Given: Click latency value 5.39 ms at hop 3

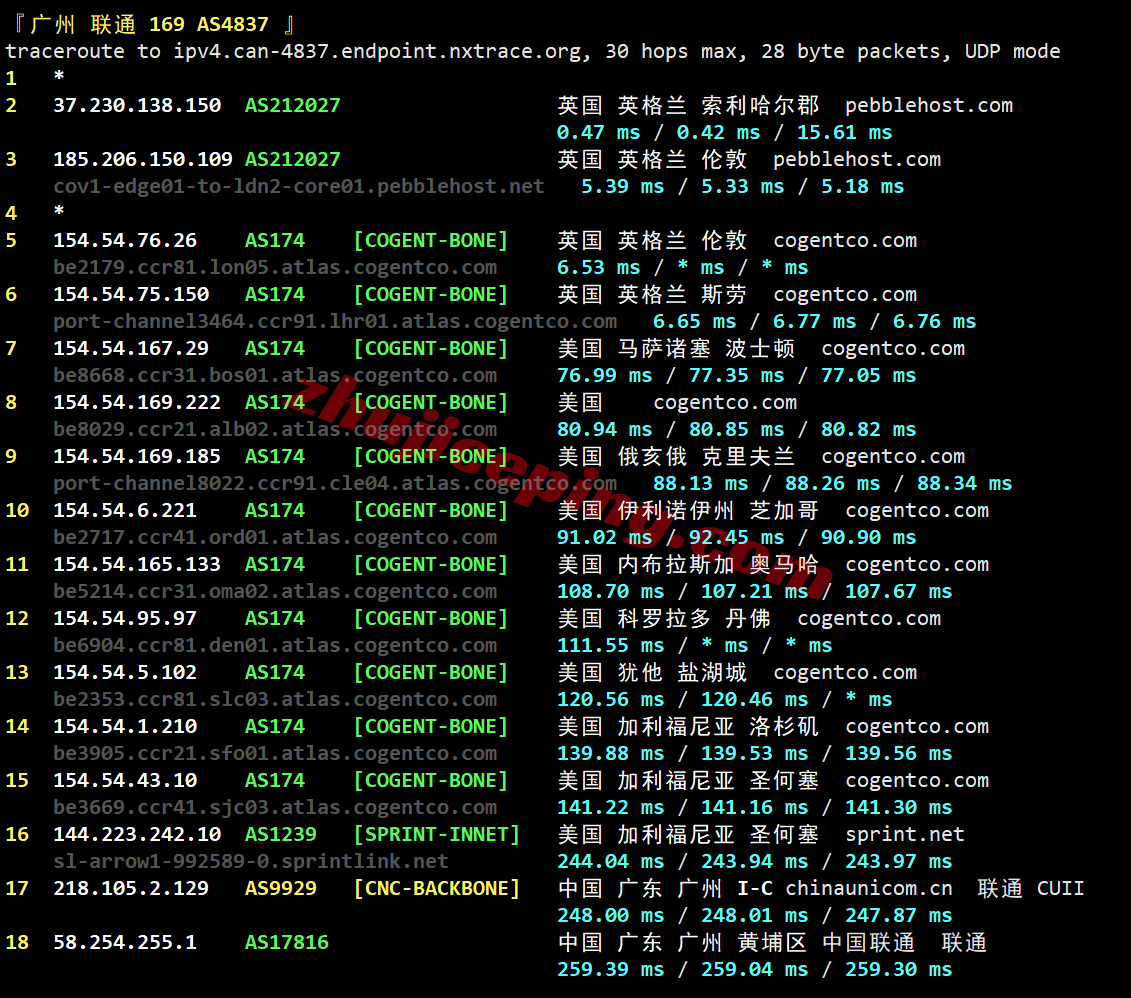Looking at the screenshot, I should [622, 187].
